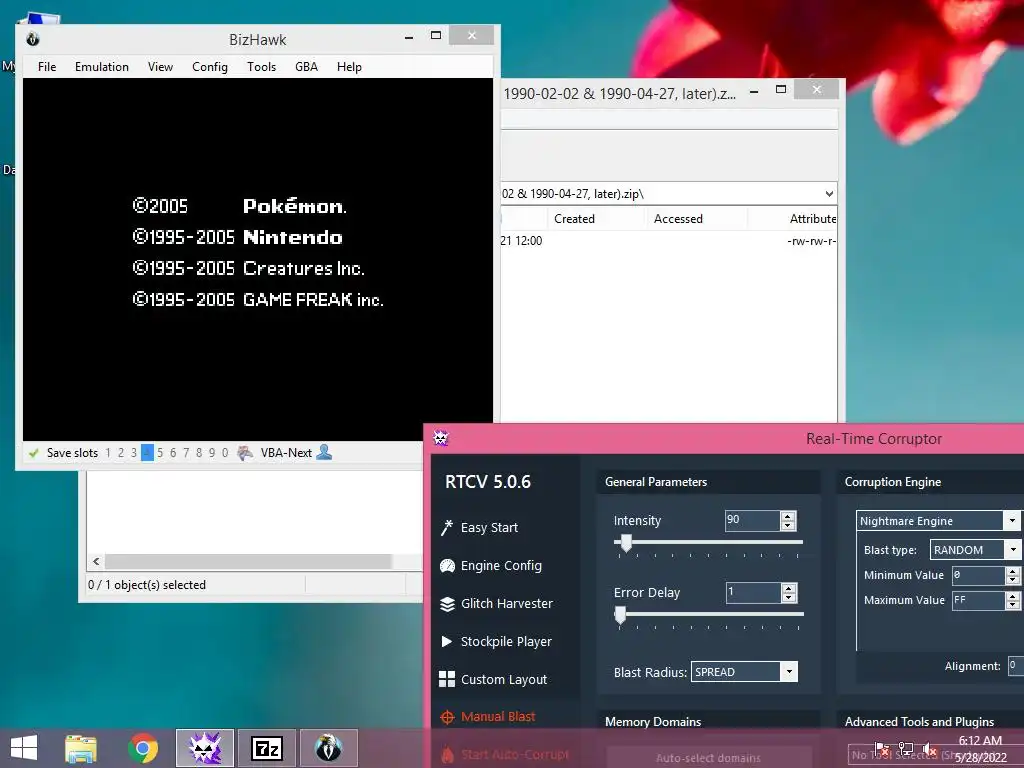The height and width of the screenshot is (768, 1024).
Task: Click the network tray icon
Action: pos(906,749)
